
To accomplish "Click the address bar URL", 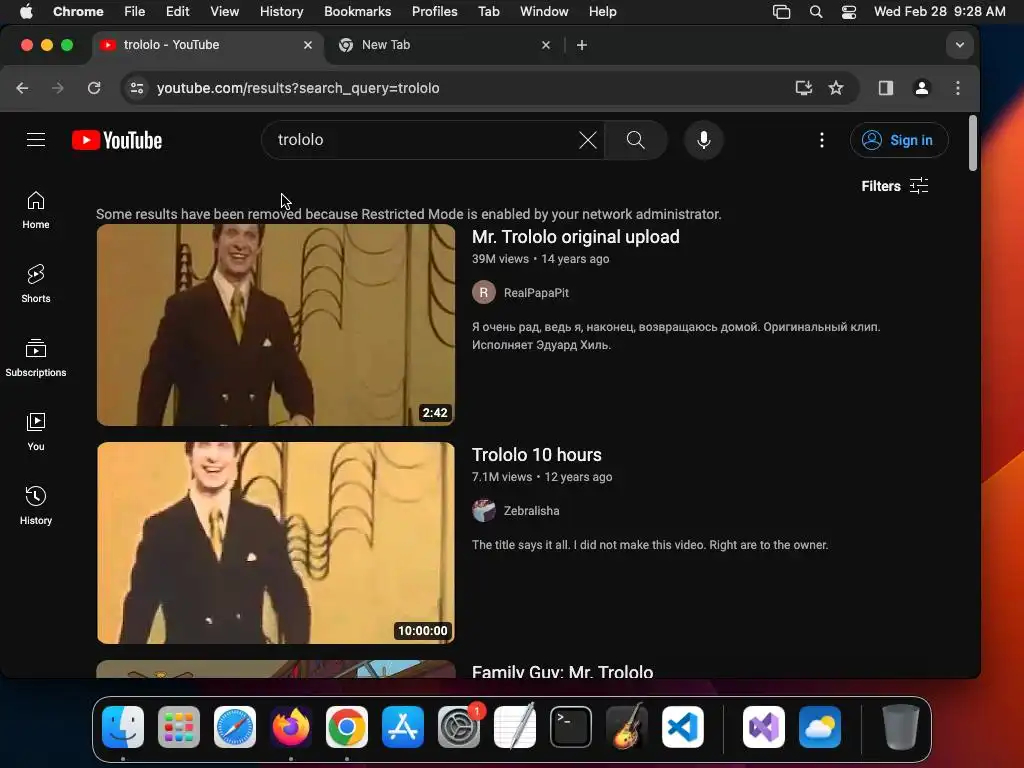I will click(x=298, y=88).
